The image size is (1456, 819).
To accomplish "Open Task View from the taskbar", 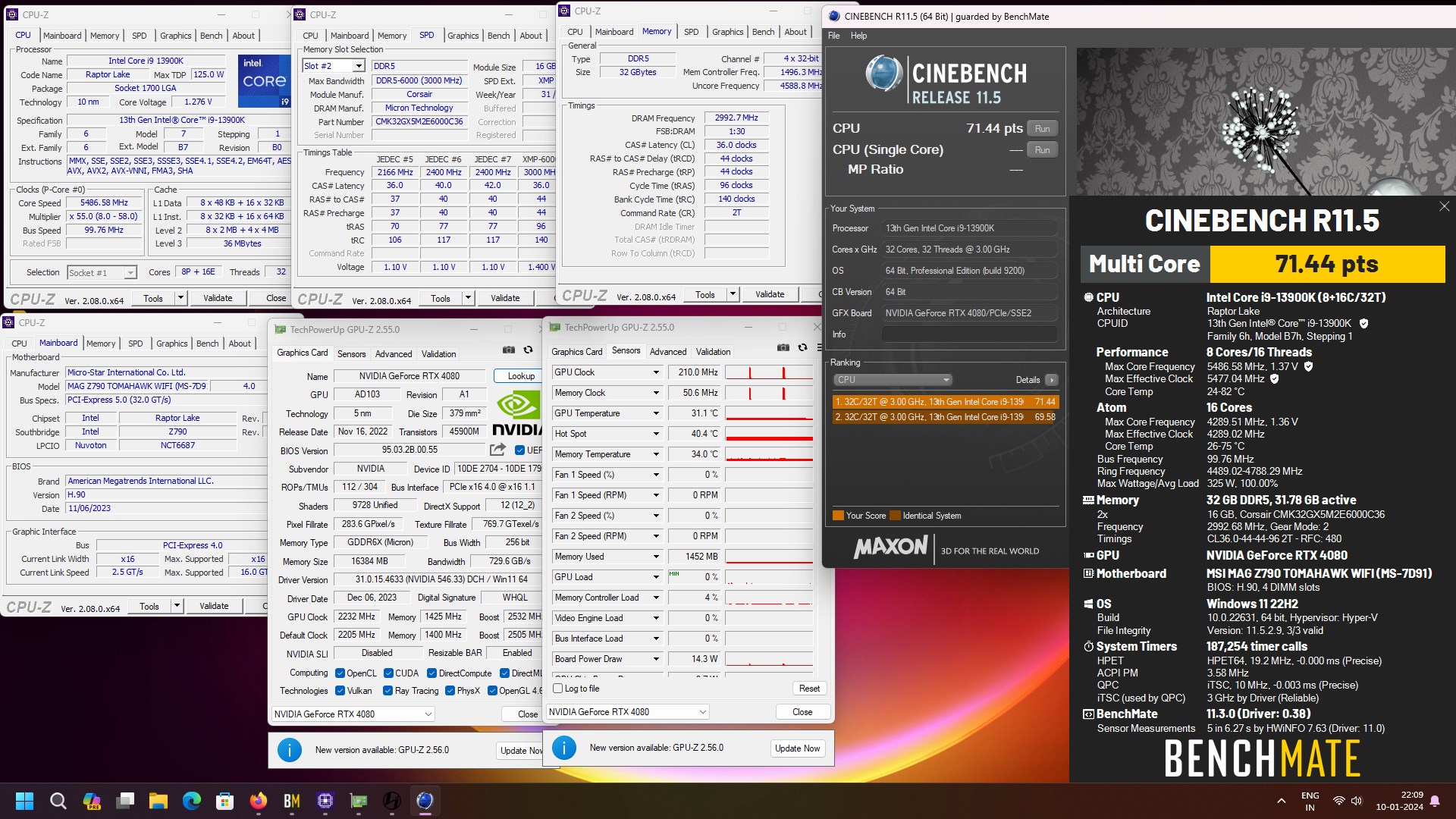I will click(125, 801).
